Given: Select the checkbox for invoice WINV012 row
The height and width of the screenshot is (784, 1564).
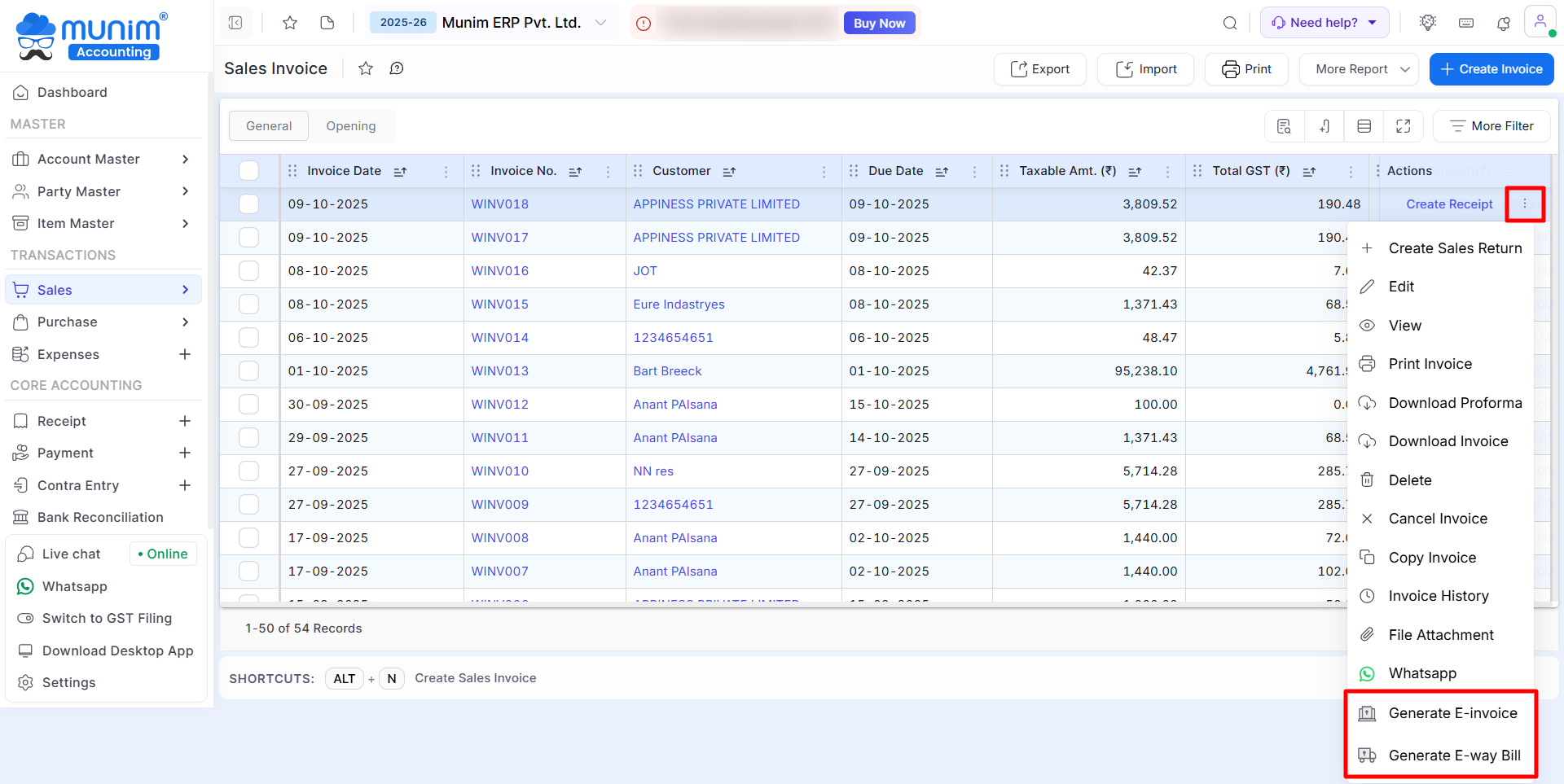Looking at the screenshot, I should (249, 405).
